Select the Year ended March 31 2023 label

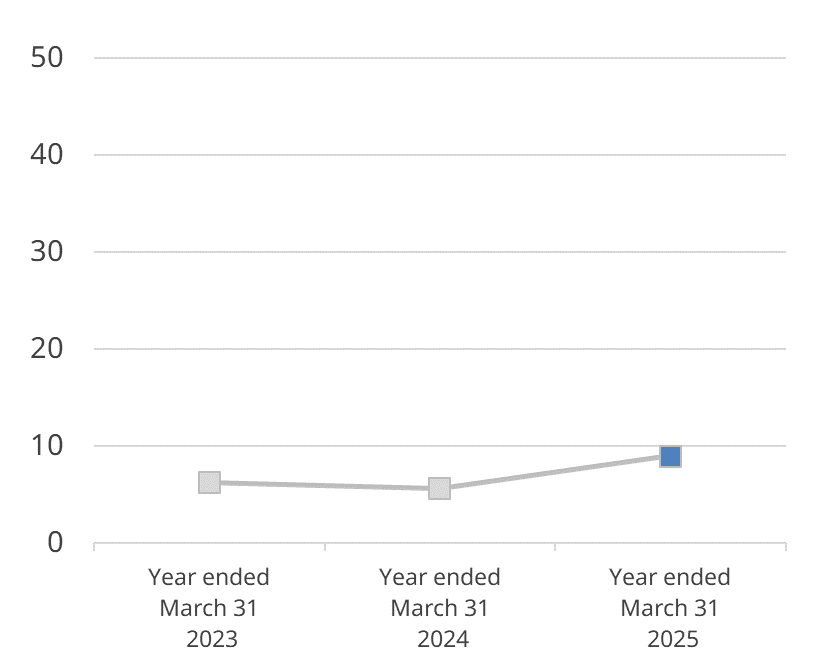209,608
